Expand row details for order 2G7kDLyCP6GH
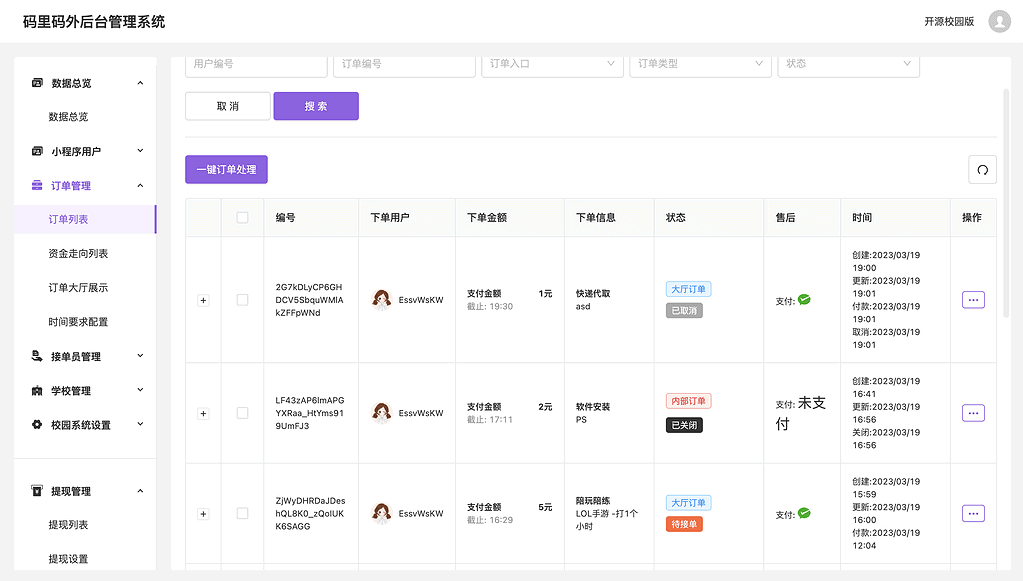The height and width of the screenshot is (581, 1023). coord(204,301)
